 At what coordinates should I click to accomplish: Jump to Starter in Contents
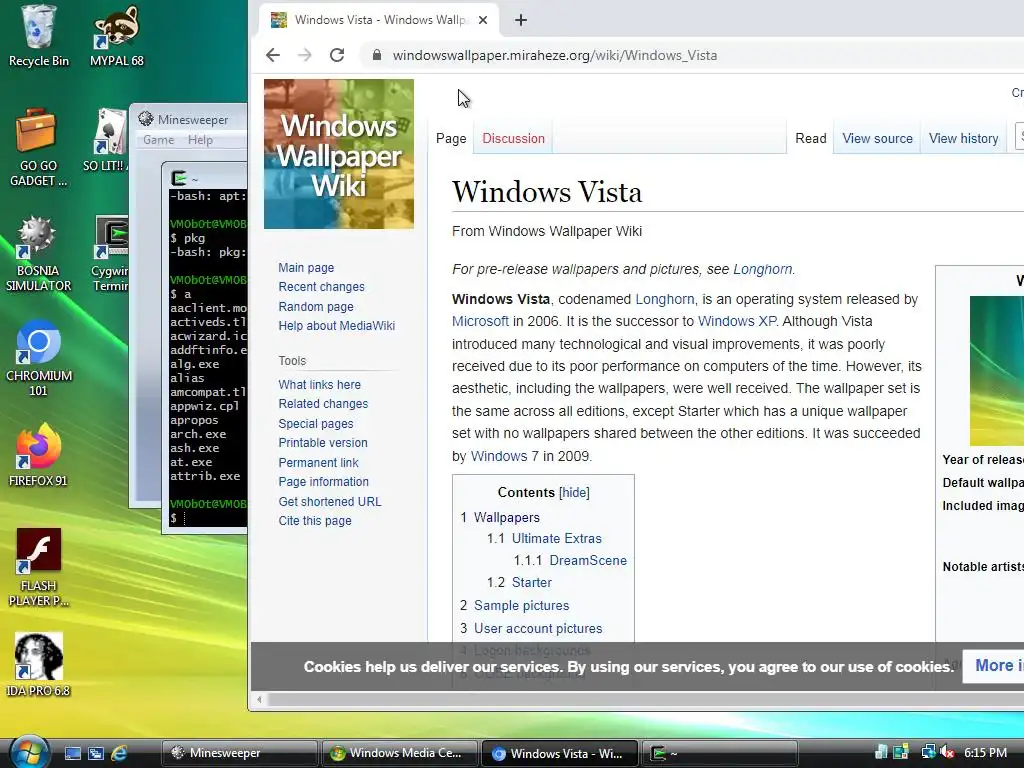tap(532, 583)
